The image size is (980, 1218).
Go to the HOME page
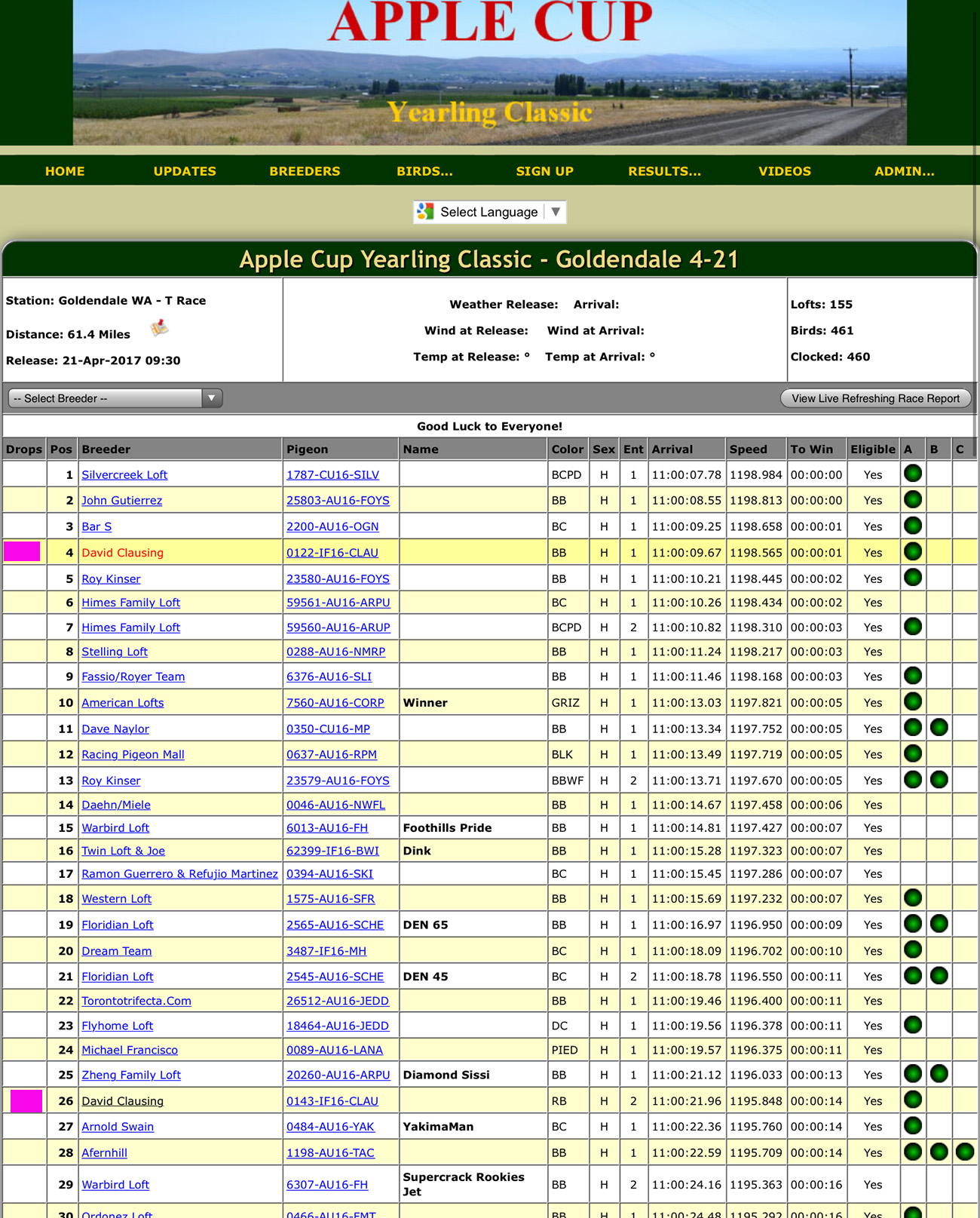point(65,171)
